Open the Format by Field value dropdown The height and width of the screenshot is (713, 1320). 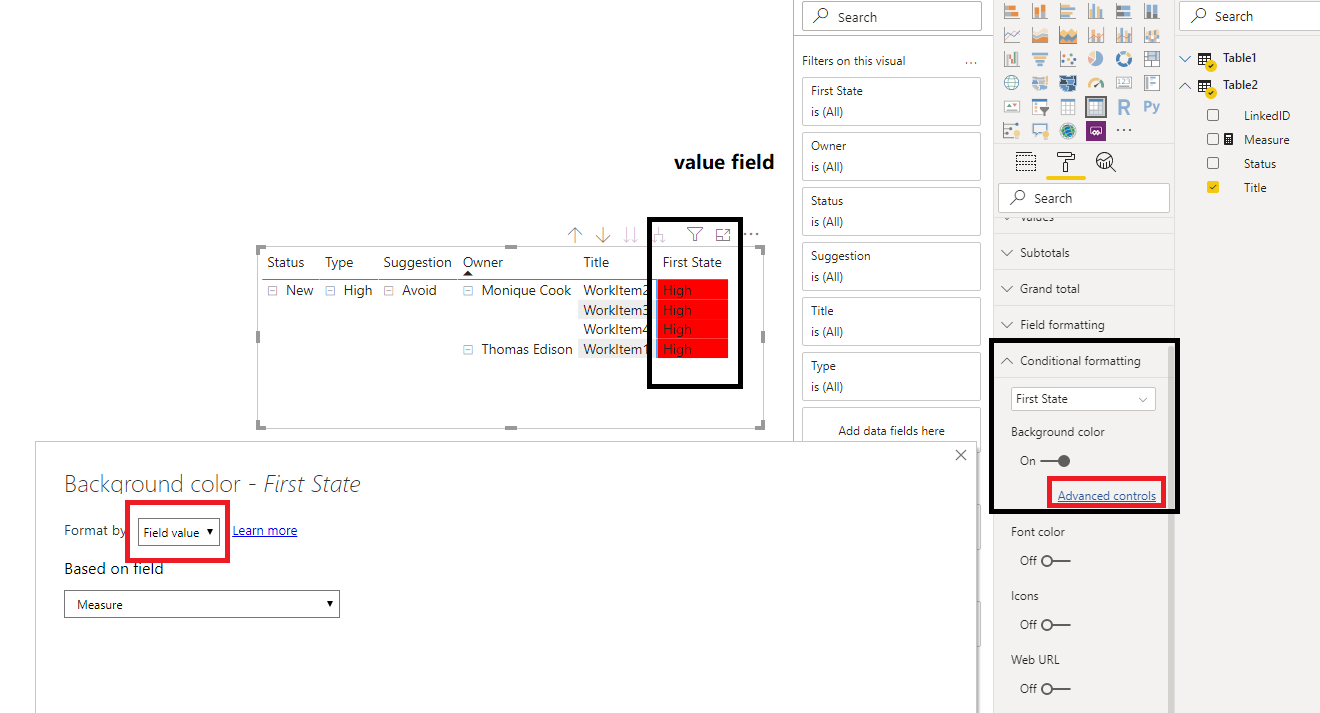tap(179, 532)
